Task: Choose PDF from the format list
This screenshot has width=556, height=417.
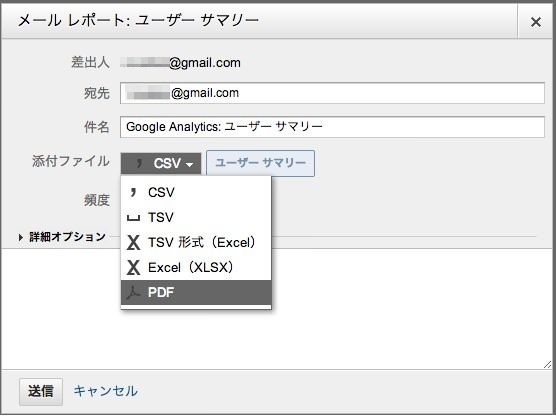Action: click(x=196, y=293)
